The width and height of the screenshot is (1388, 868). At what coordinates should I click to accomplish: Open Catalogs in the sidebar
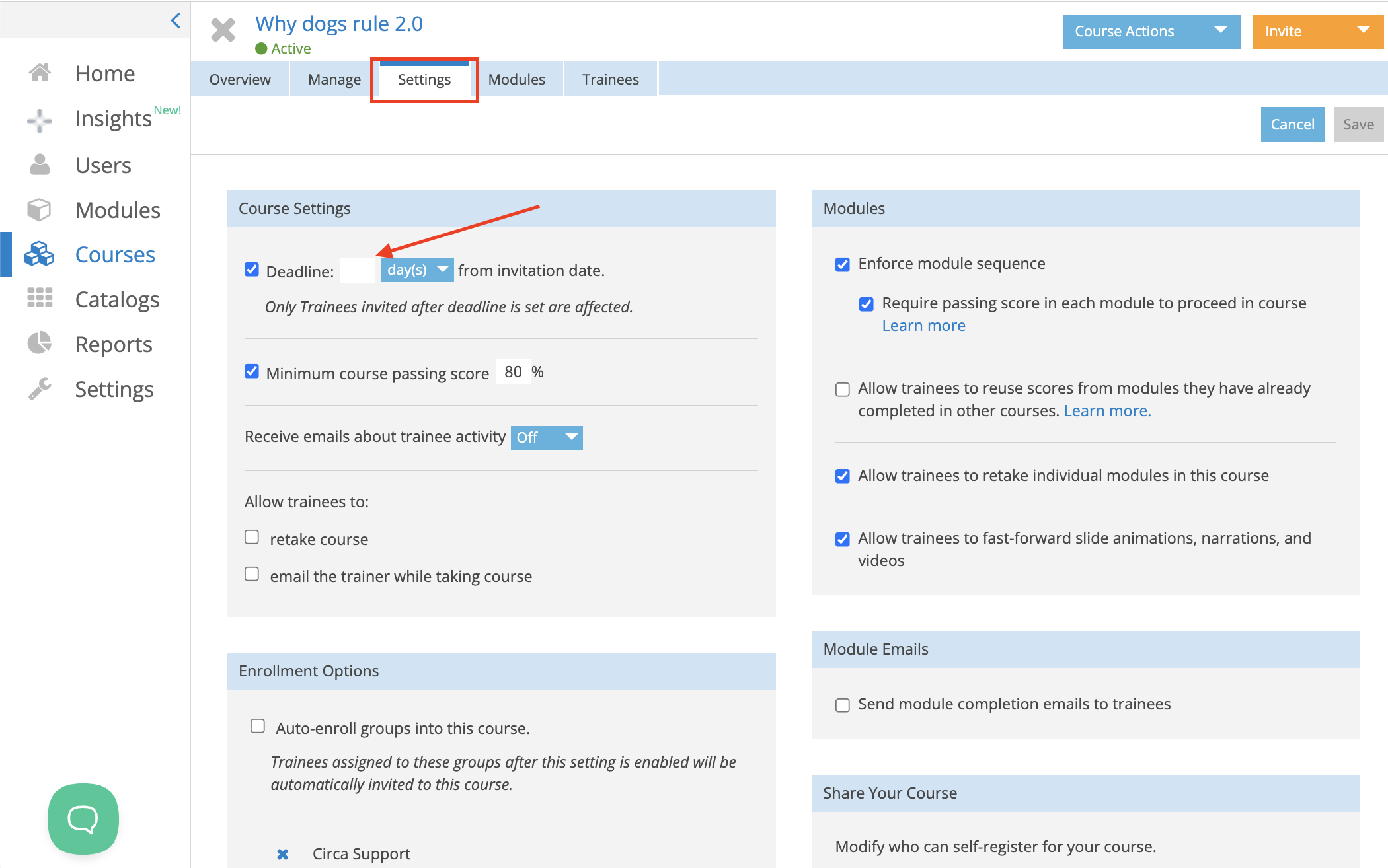[x=117, y=299]
